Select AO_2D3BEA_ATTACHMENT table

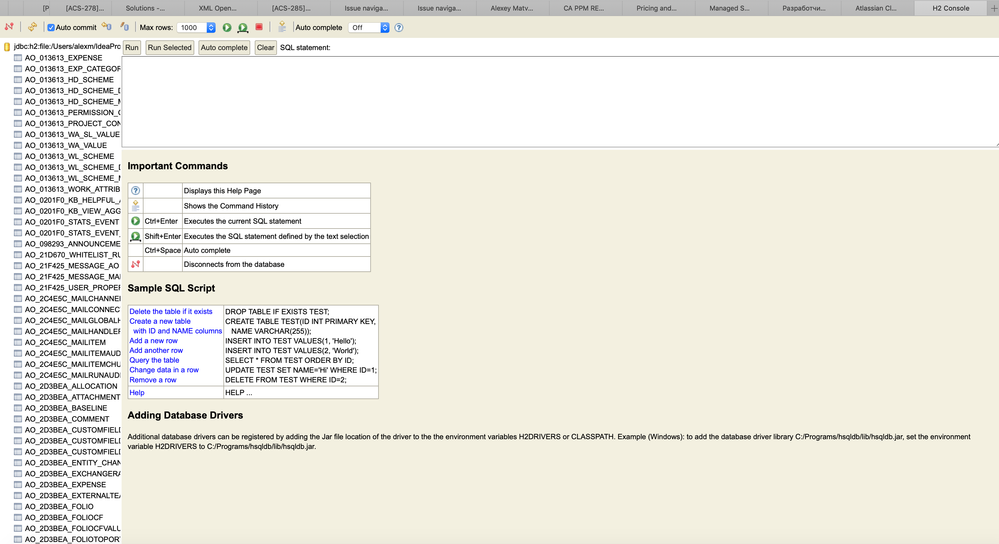pyautogui.click(x=72, y=397)
